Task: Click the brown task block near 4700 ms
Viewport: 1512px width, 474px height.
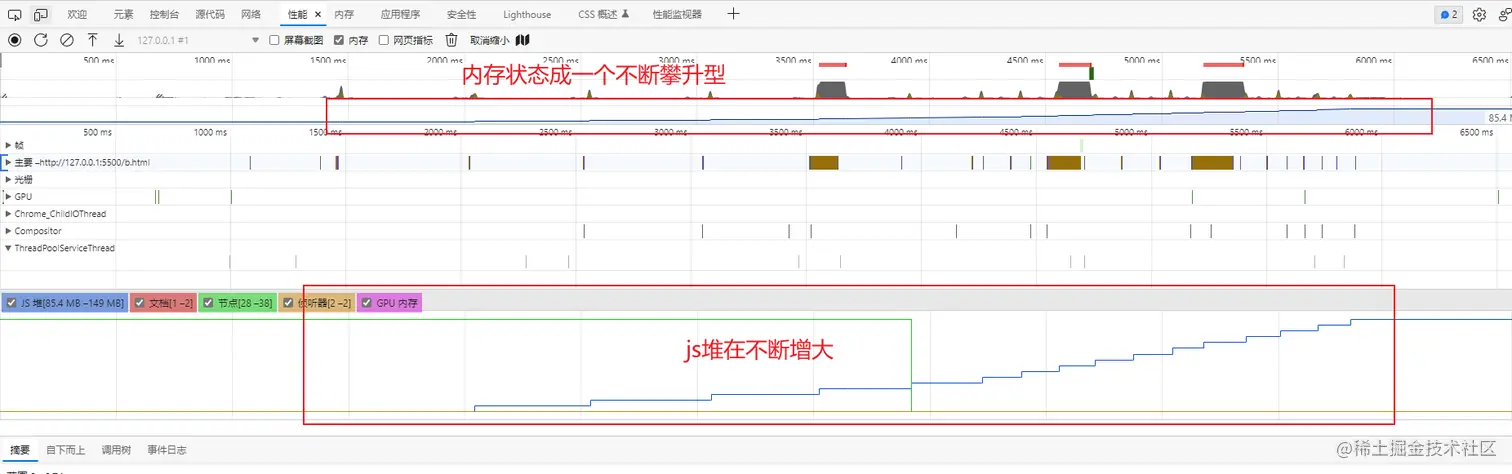Action: coord(1064,162)
